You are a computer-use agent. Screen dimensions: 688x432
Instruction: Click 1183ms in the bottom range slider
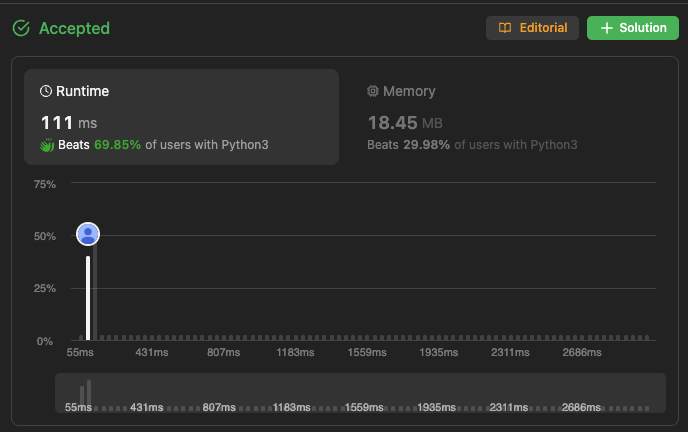291,407
